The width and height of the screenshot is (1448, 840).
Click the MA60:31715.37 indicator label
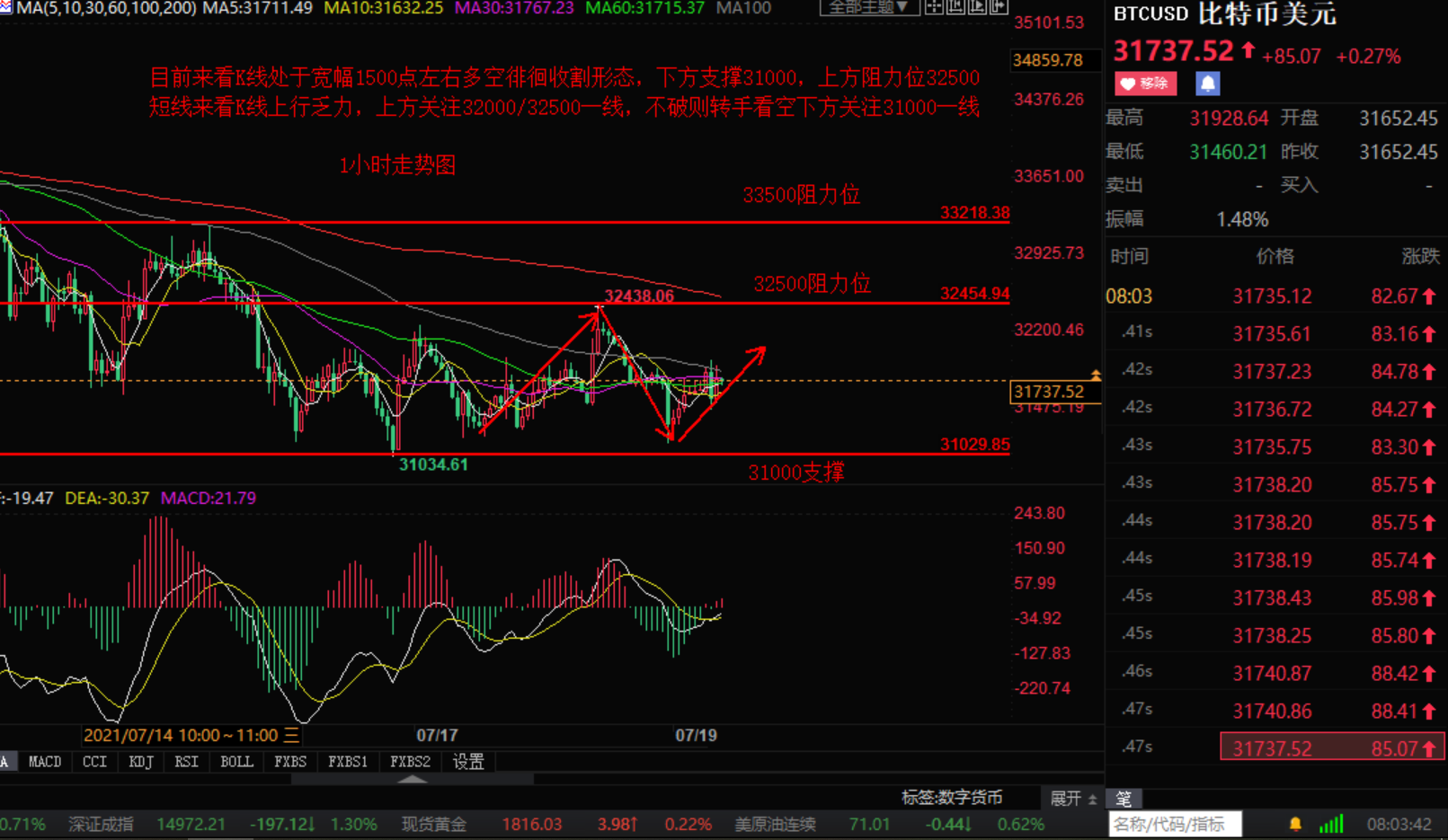click(644, 8)
